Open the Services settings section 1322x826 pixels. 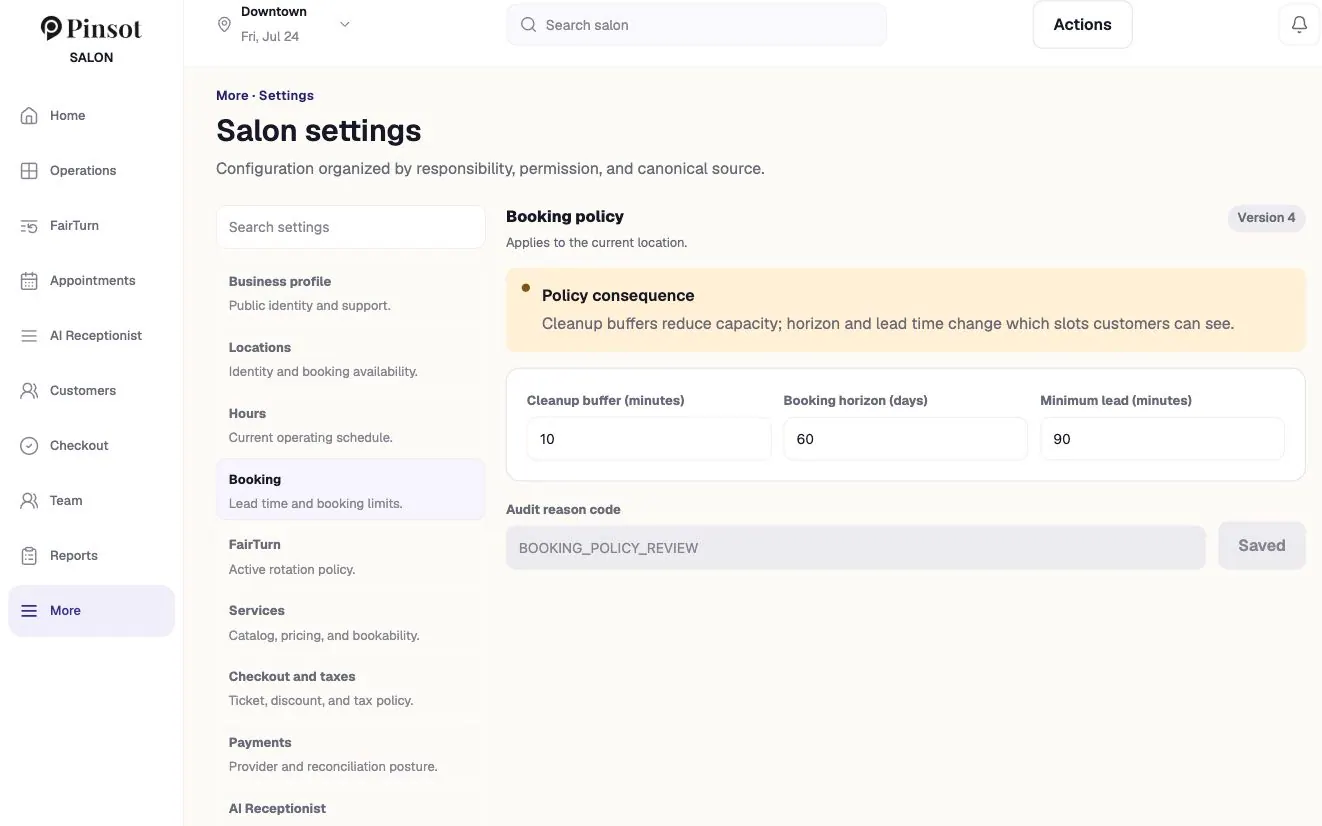point(351,622)
